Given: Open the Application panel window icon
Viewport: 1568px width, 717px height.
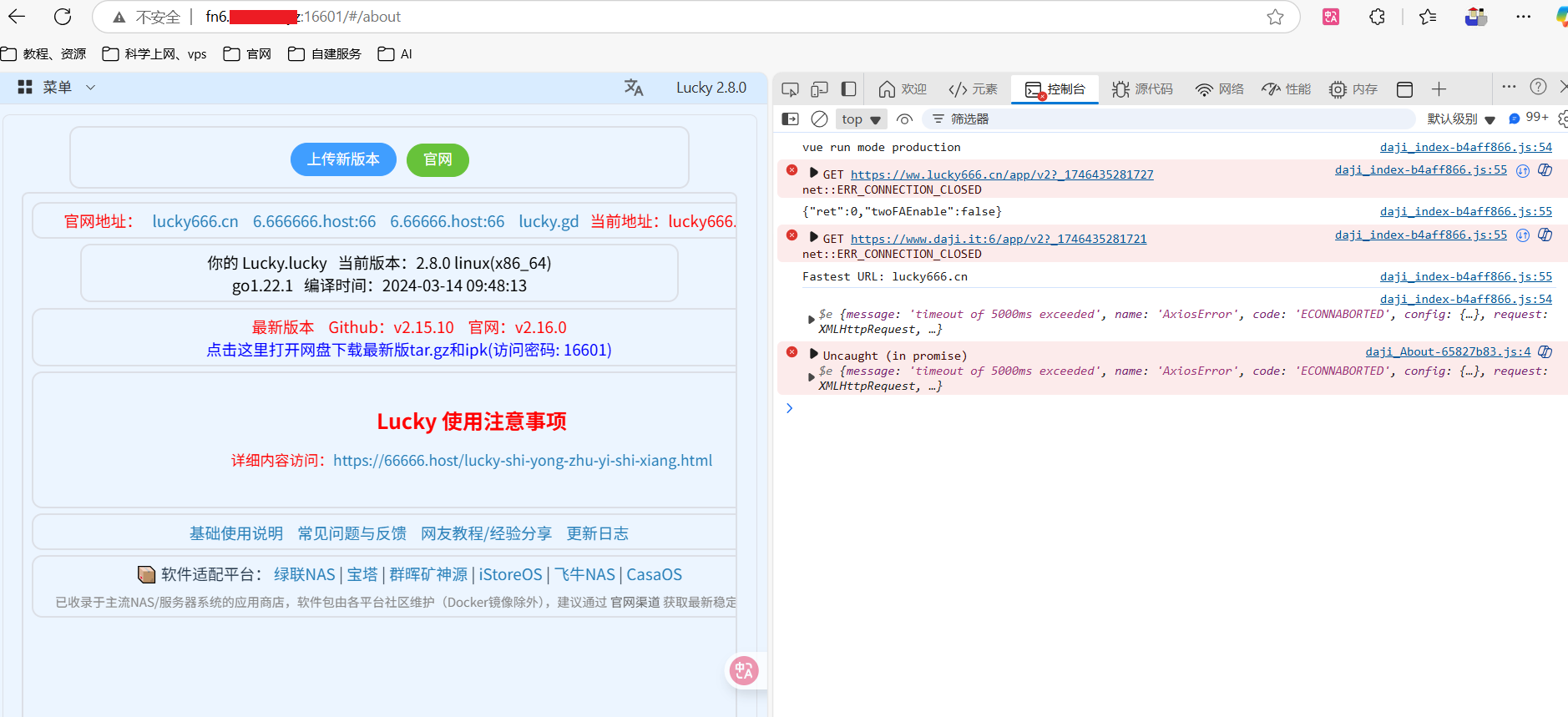Looking at the screenshot, I should 1405,89.
